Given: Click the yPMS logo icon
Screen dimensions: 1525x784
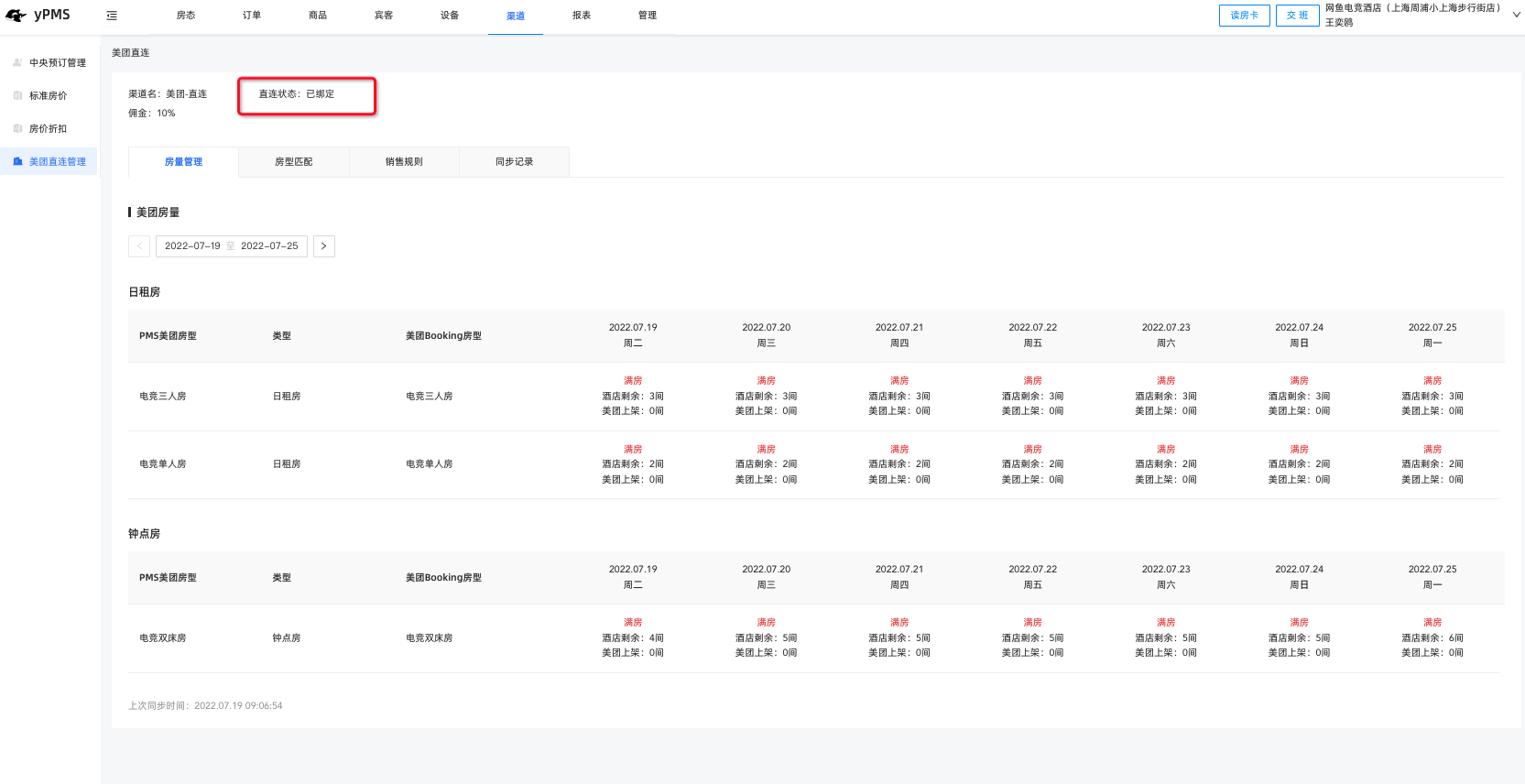Looking at the screenshot, I should point(16,16).
